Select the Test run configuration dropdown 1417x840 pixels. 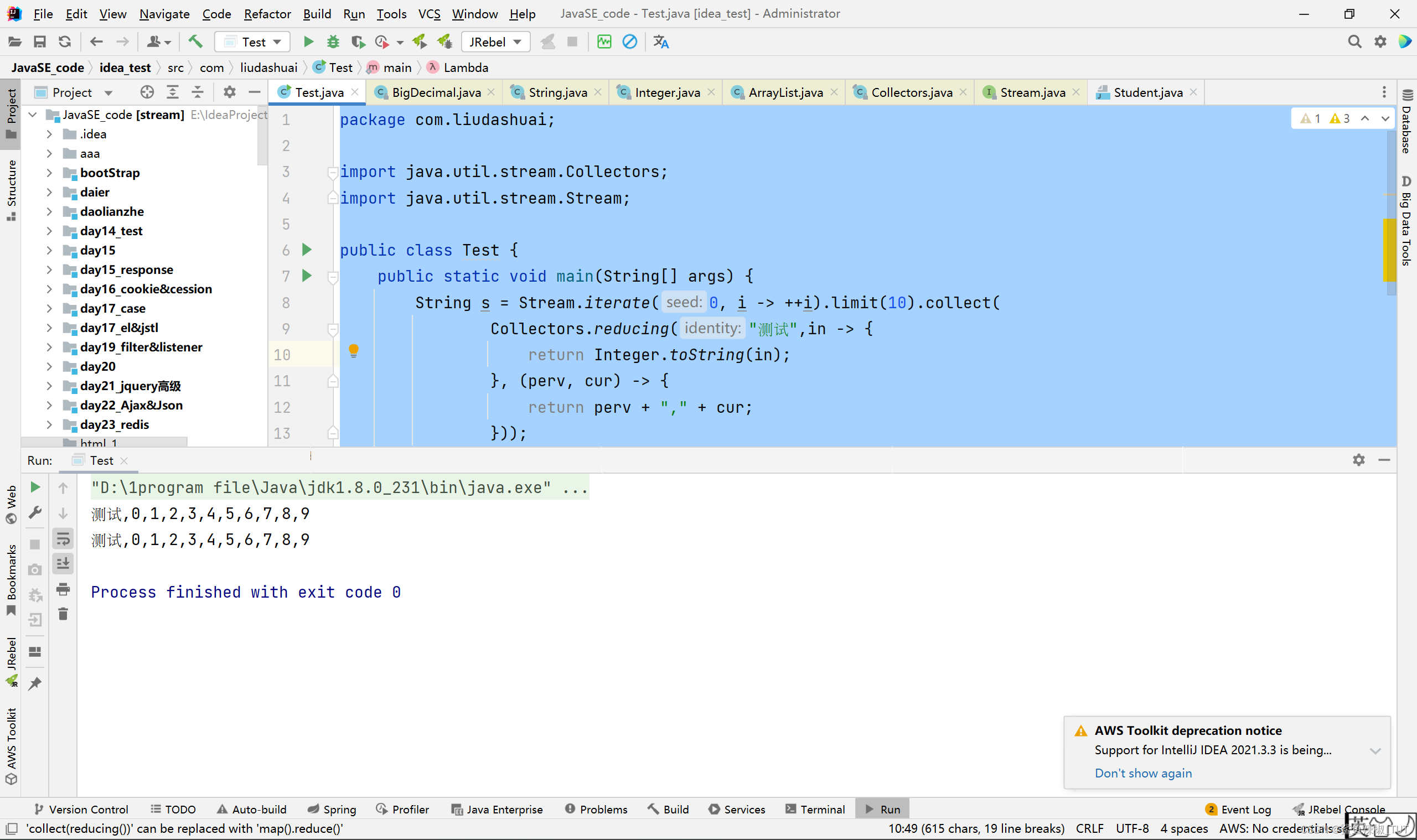(252, 41)
